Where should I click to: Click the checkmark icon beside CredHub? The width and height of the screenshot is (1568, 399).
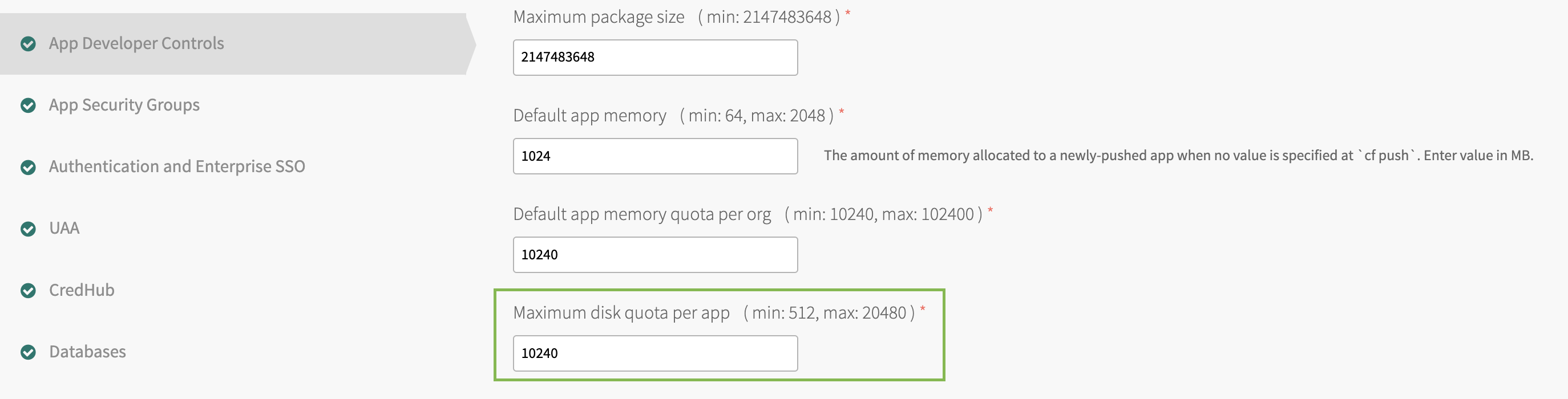28,291
